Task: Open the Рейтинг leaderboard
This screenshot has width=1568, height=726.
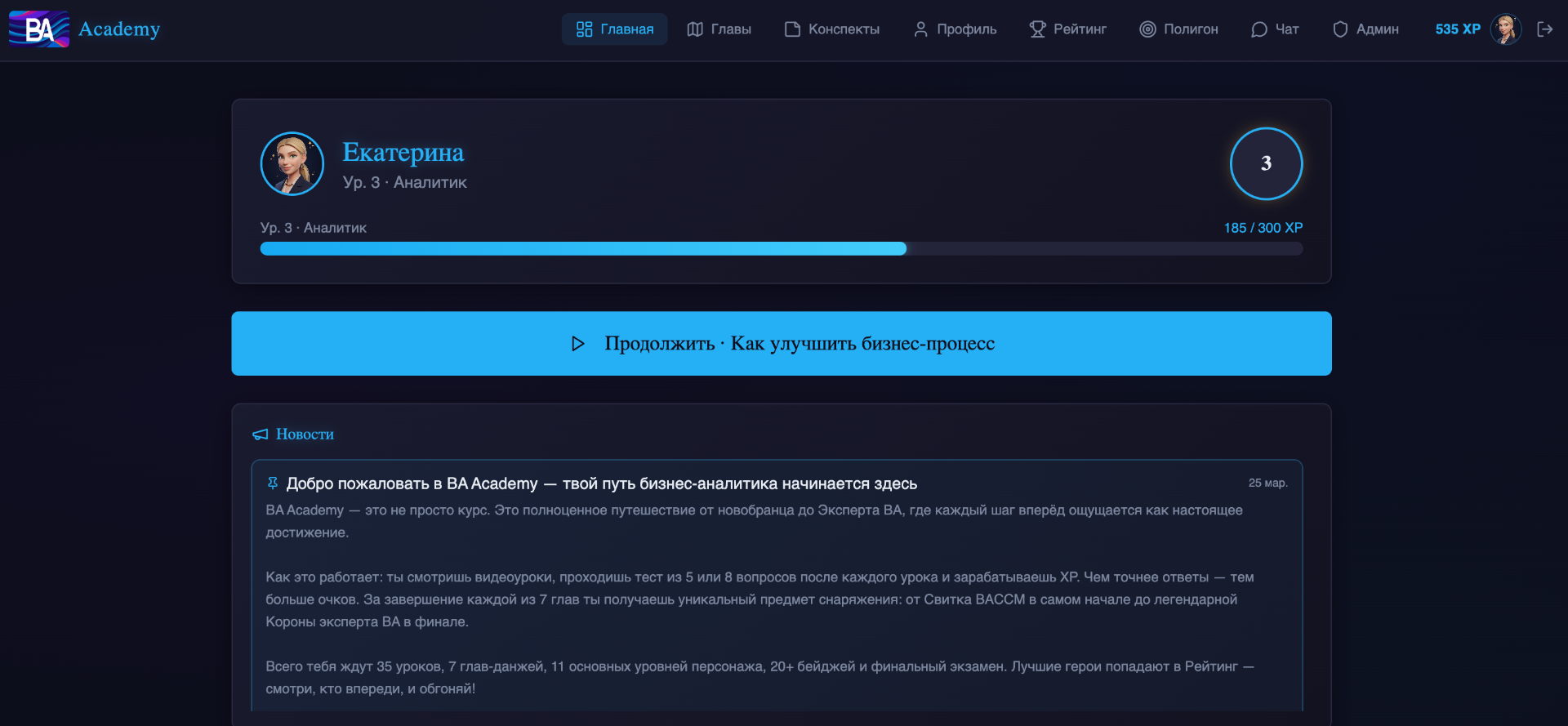Action: [x=1067, y=29]
